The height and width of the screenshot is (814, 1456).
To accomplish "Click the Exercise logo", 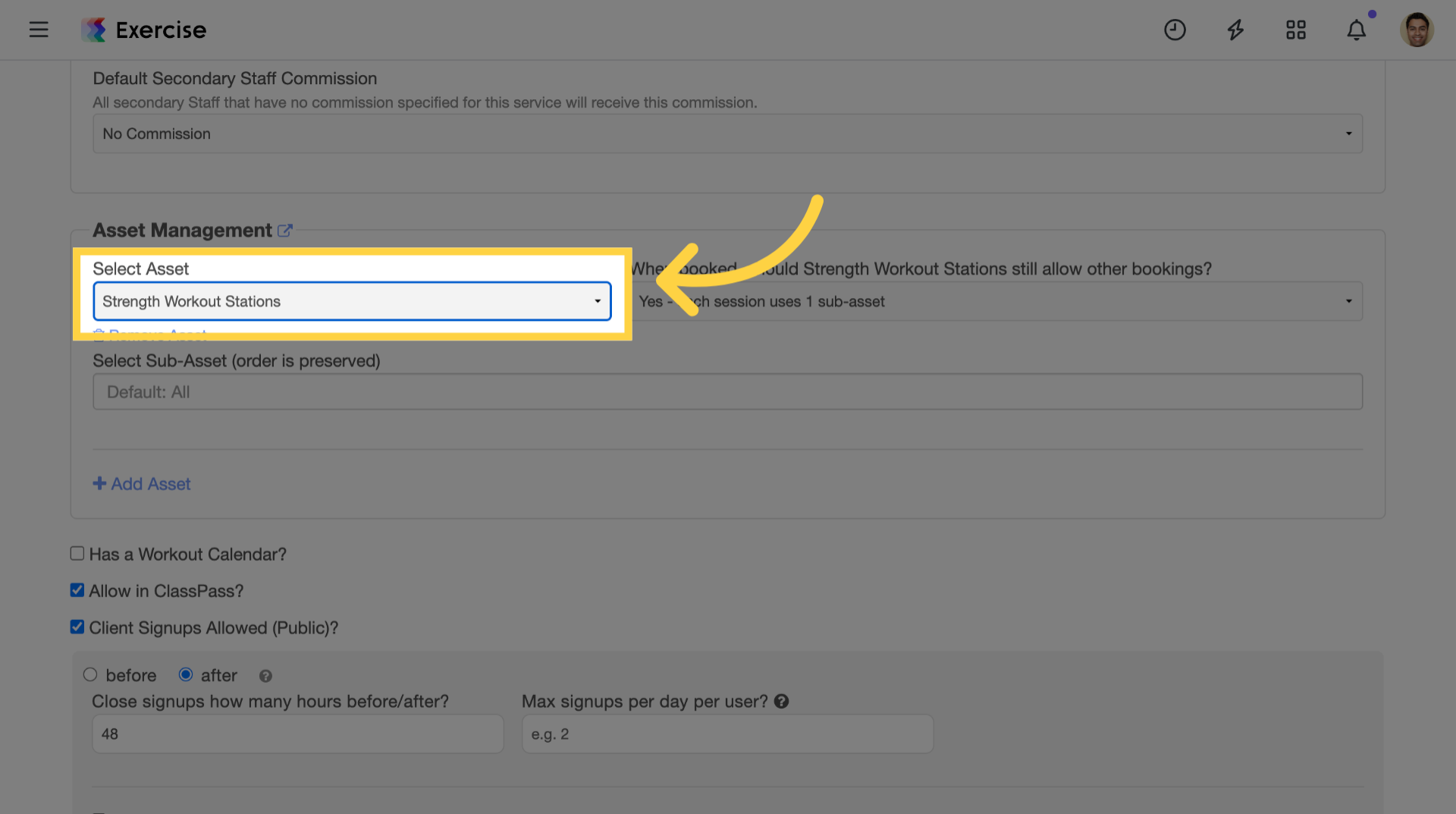I will (x=144, y=30).
